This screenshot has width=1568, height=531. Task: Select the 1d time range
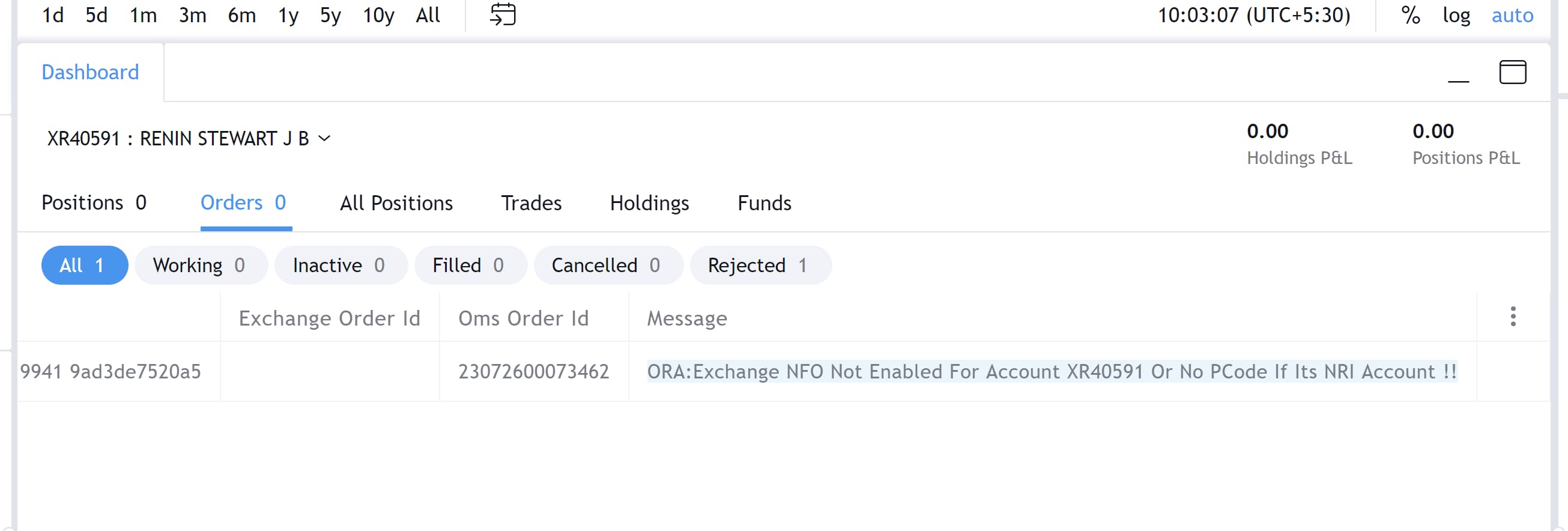point(53,15)
